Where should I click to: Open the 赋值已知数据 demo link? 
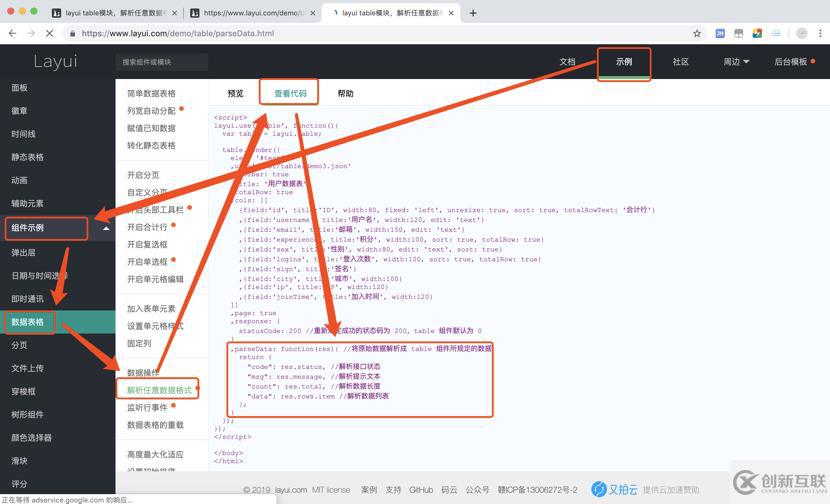151,128
